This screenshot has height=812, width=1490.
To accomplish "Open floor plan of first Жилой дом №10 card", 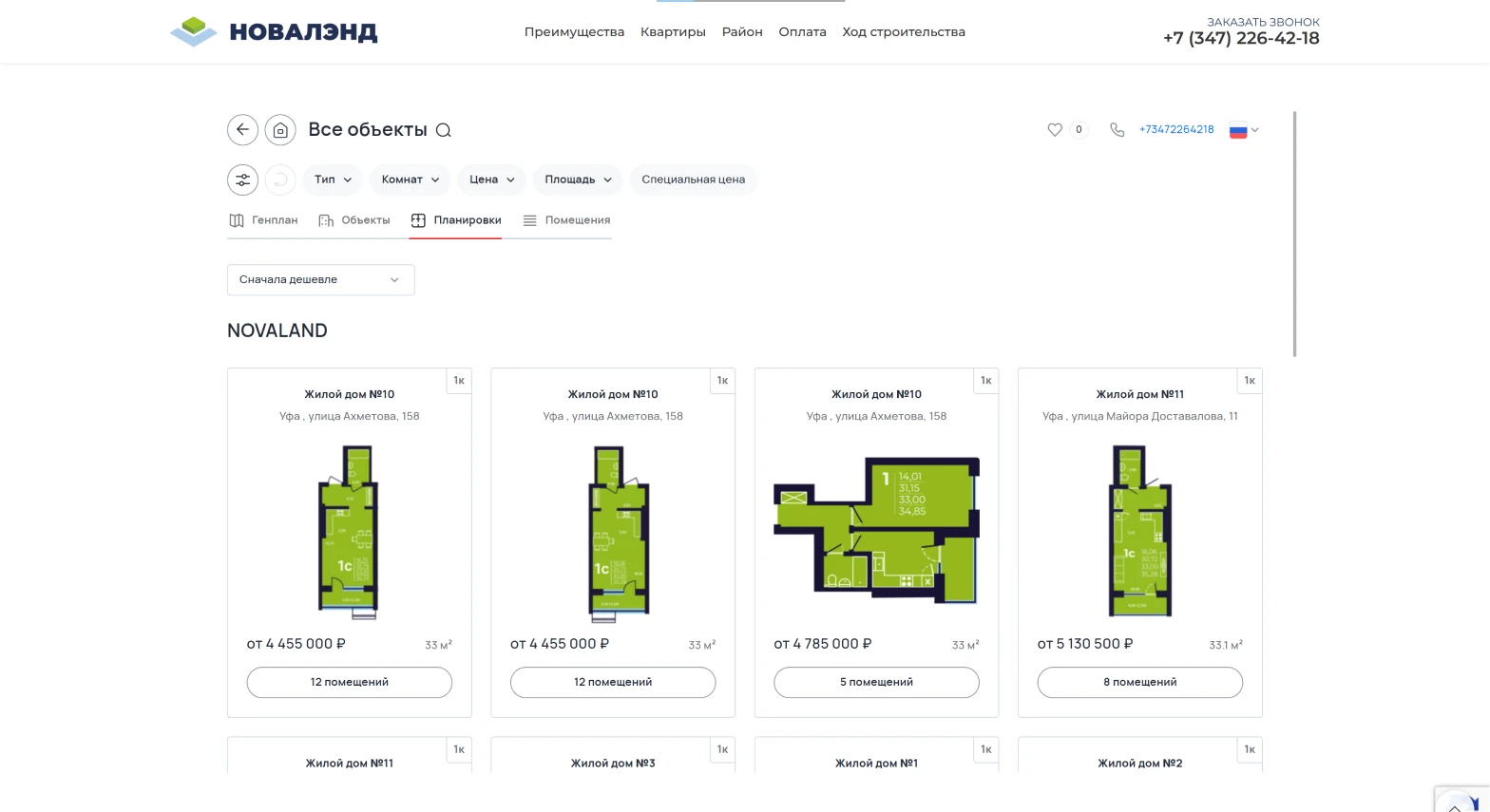I will tap(349, 532).
